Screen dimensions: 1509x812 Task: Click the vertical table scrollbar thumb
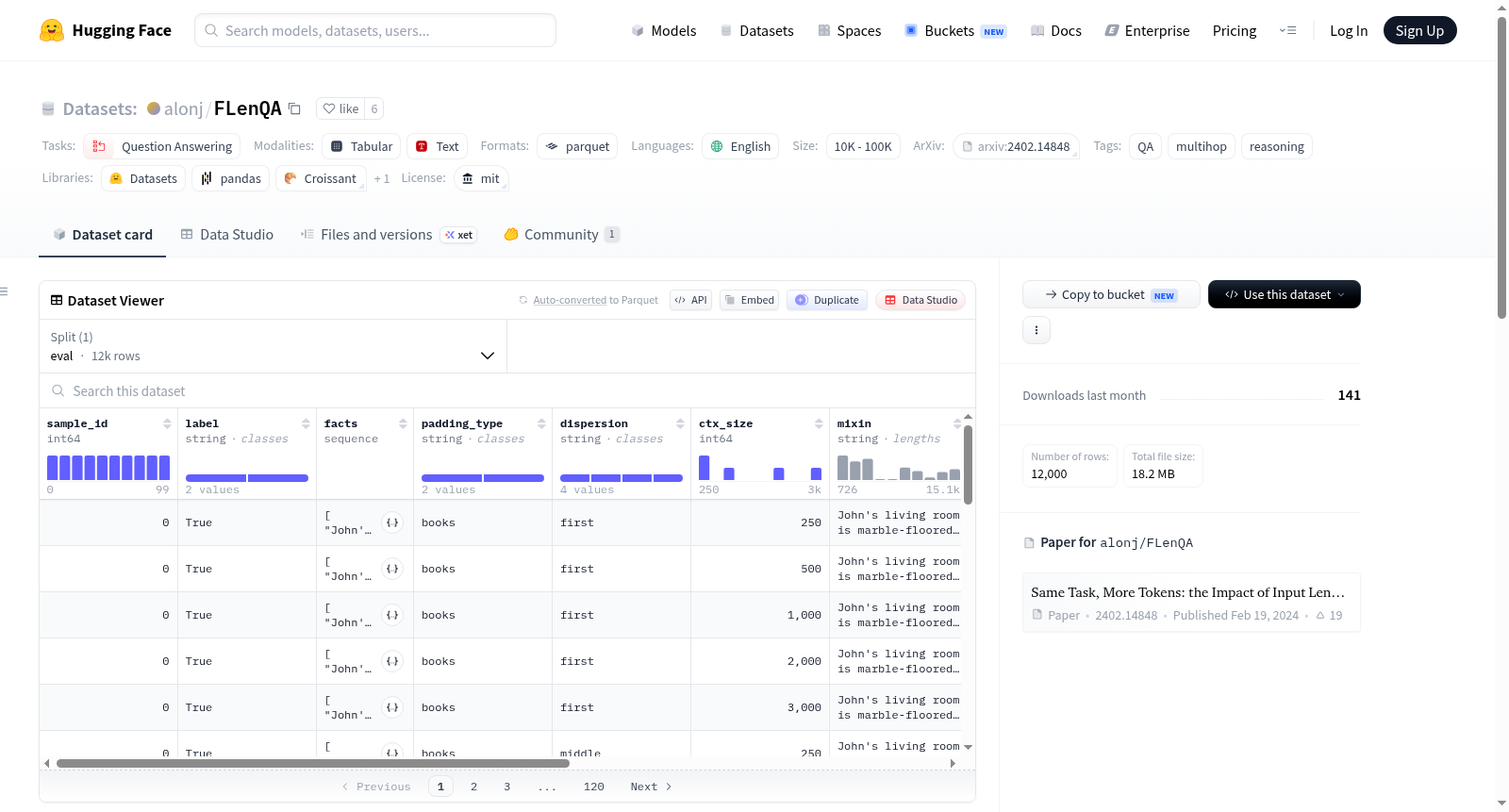968,464
